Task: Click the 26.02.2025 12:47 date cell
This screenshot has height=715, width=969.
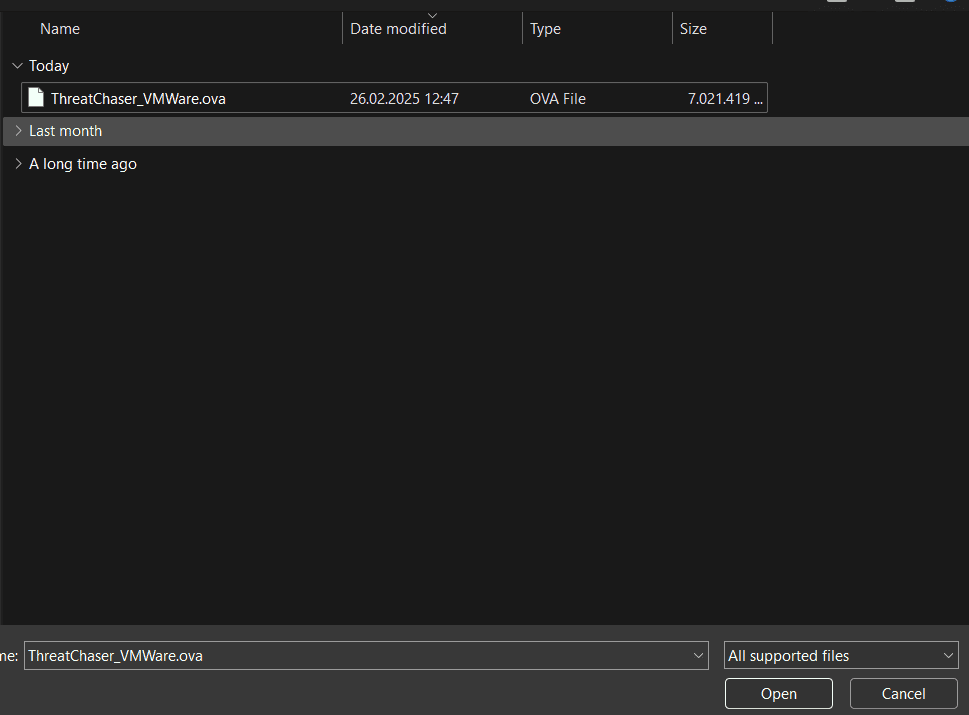Action: point(404,98)
